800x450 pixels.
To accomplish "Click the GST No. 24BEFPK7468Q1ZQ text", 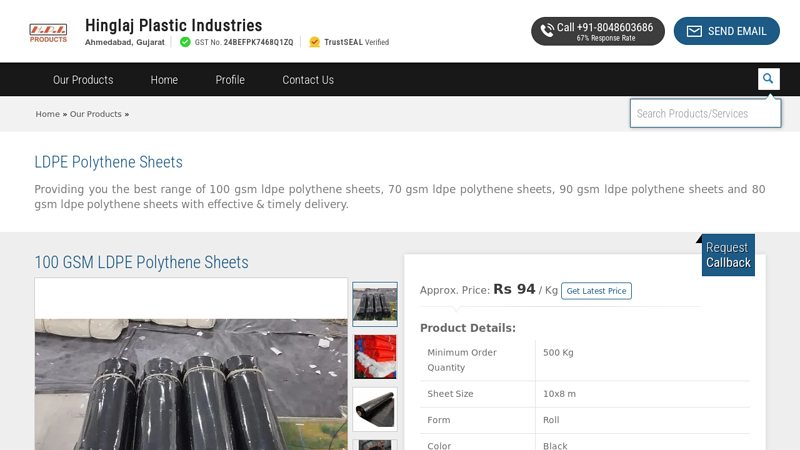I will coord(244,42).
